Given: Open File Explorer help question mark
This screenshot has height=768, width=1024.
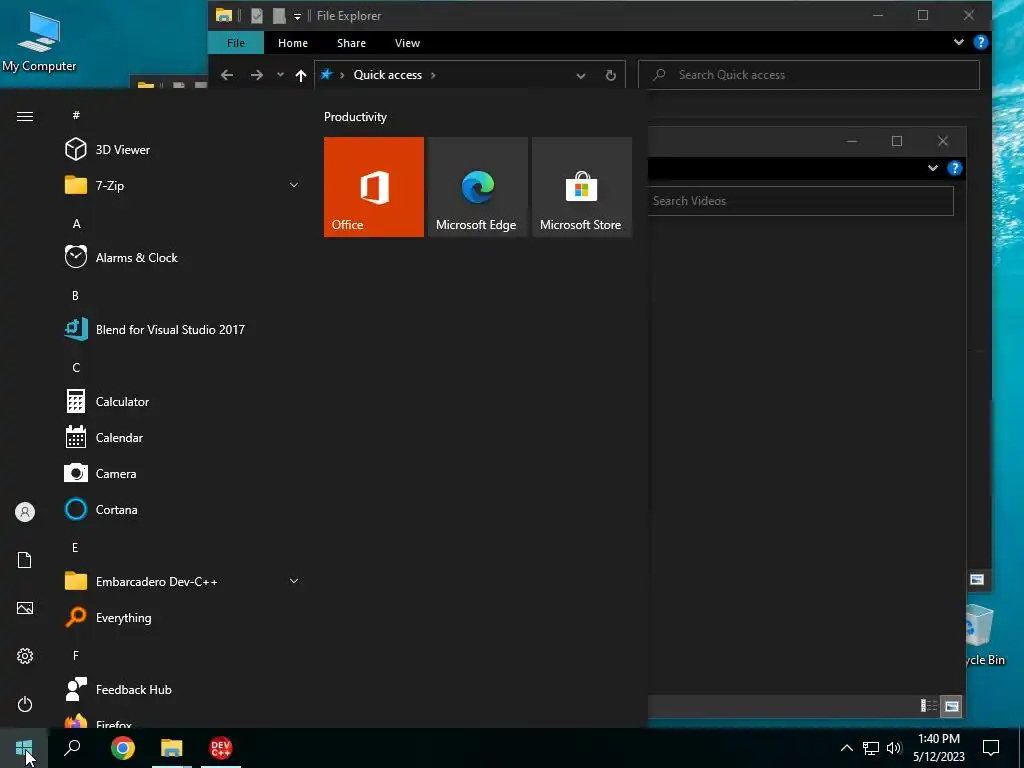Looking at the screenshot, I should click(980, 42).
